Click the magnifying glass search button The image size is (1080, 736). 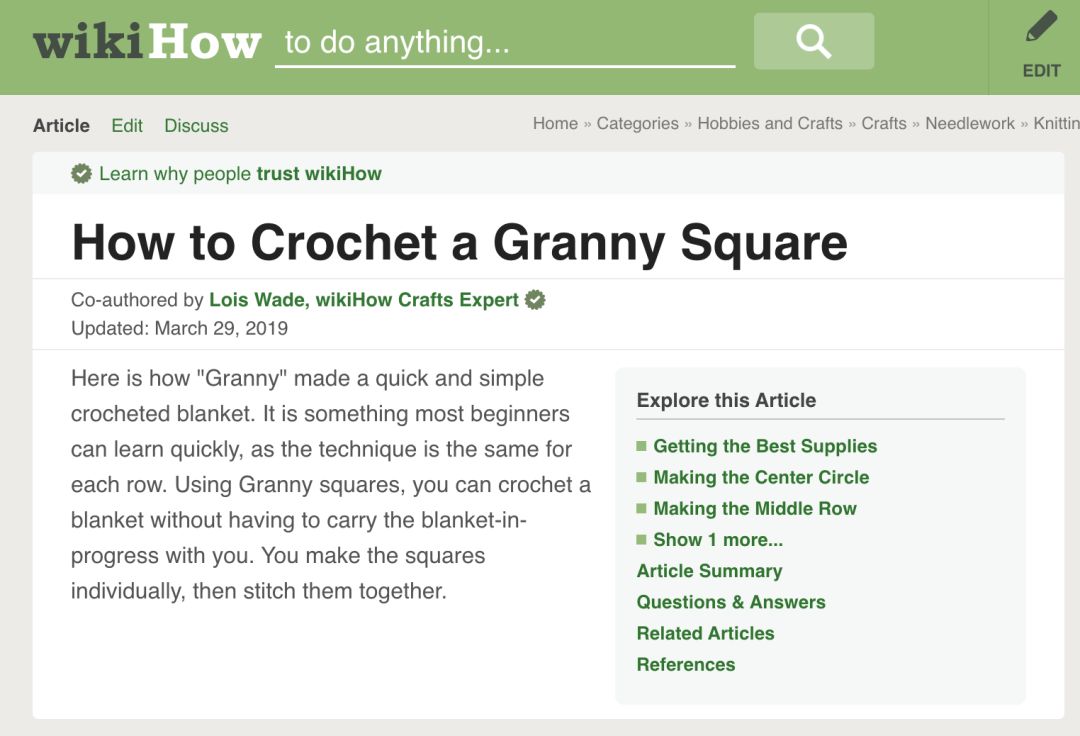pyautogui.click(x=813, y=41)
